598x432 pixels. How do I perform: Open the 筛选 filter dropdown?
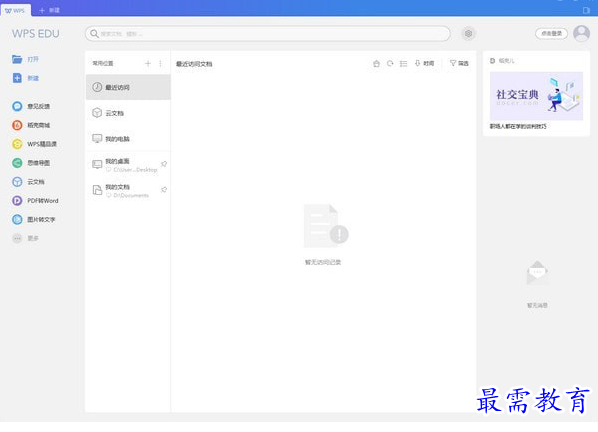(459, 63)
